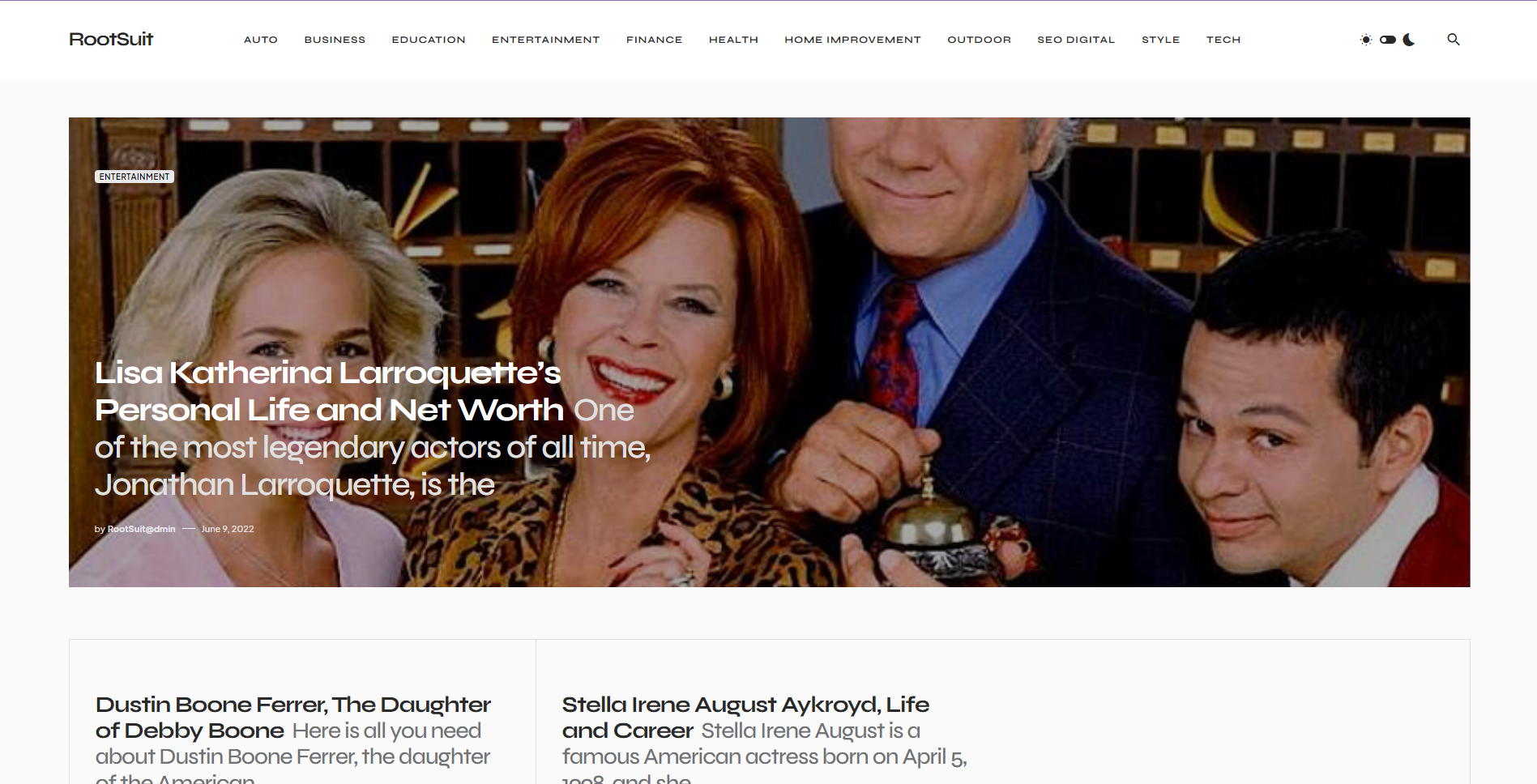
Task: Open the Auto menu item
Action: pos(261,40)
